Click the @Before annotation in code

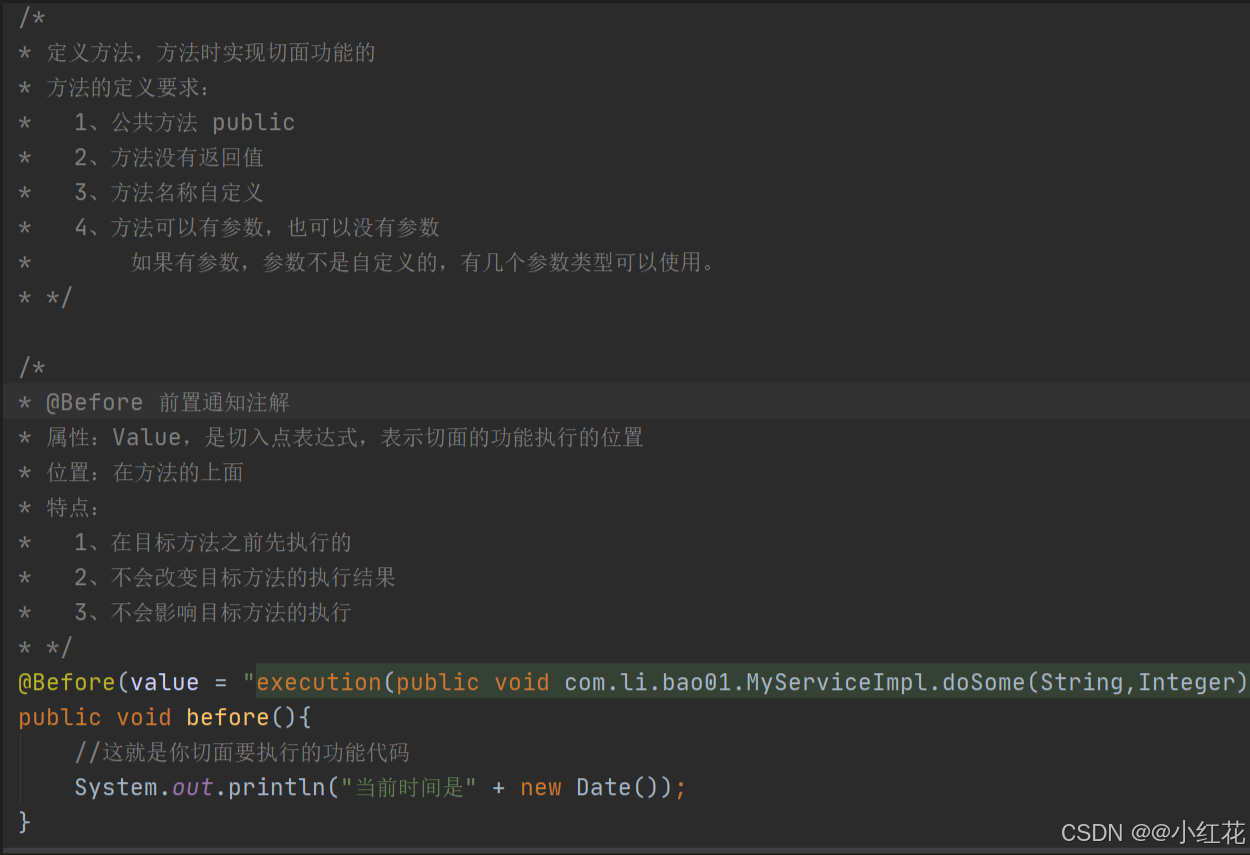[x=67, y=682]
